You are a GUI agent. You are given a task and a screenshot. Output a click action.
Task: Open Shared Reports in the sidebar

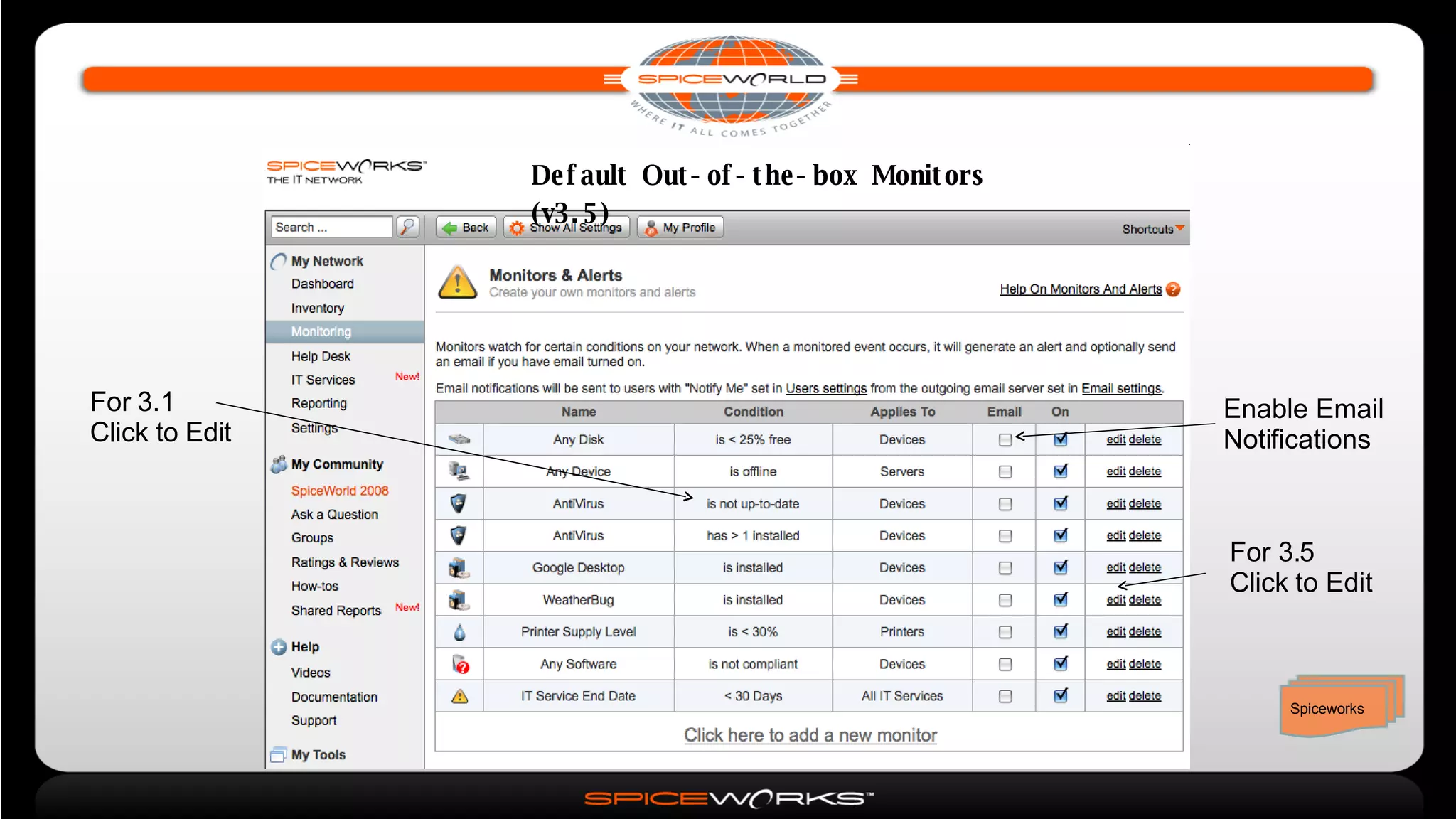point(336,610)
